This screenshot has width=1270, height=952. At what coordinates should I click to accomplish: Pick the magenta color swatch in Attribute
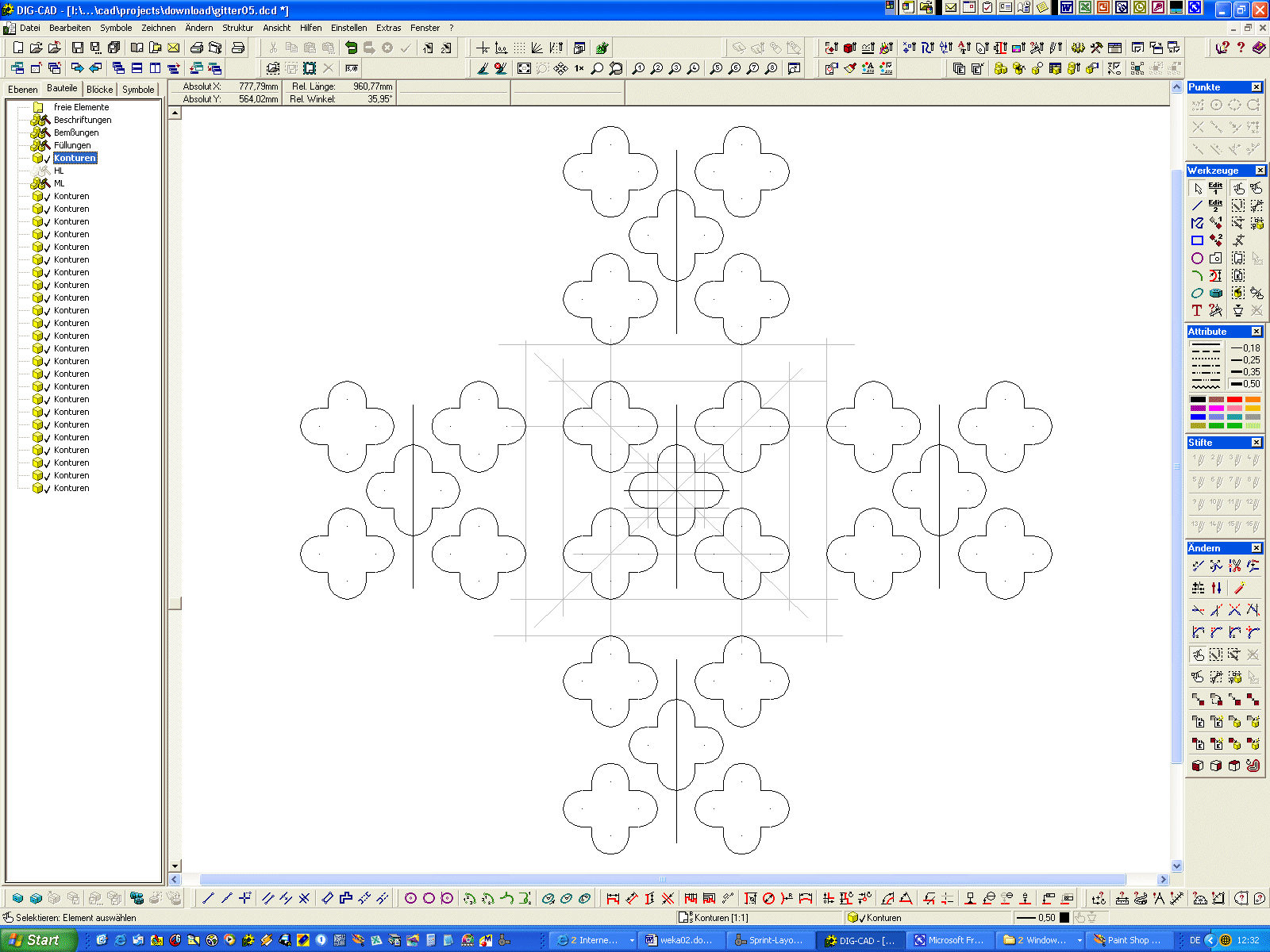coord(1216,409)
